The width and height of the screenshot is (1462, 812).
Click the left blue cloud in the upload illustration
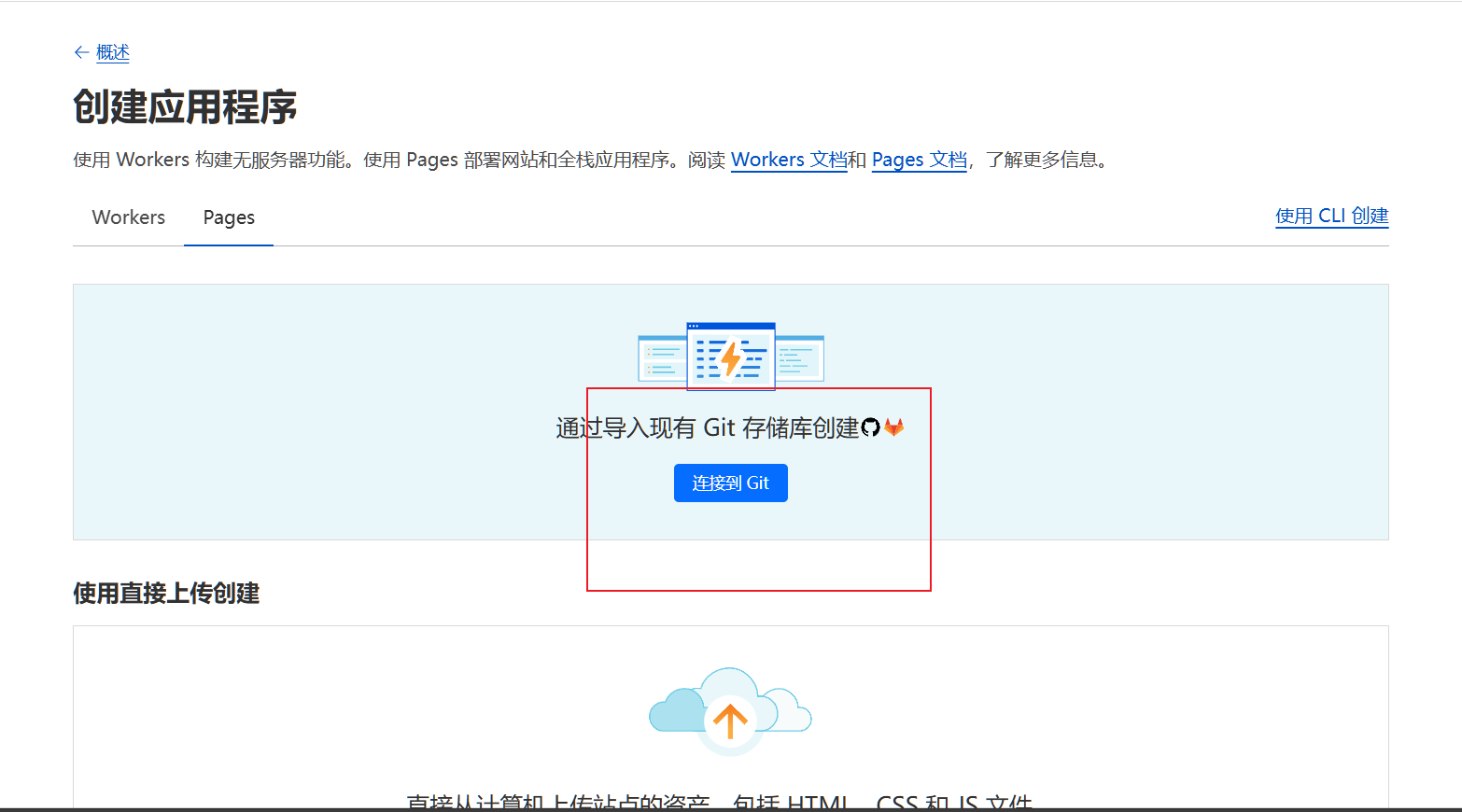(676, 711)
